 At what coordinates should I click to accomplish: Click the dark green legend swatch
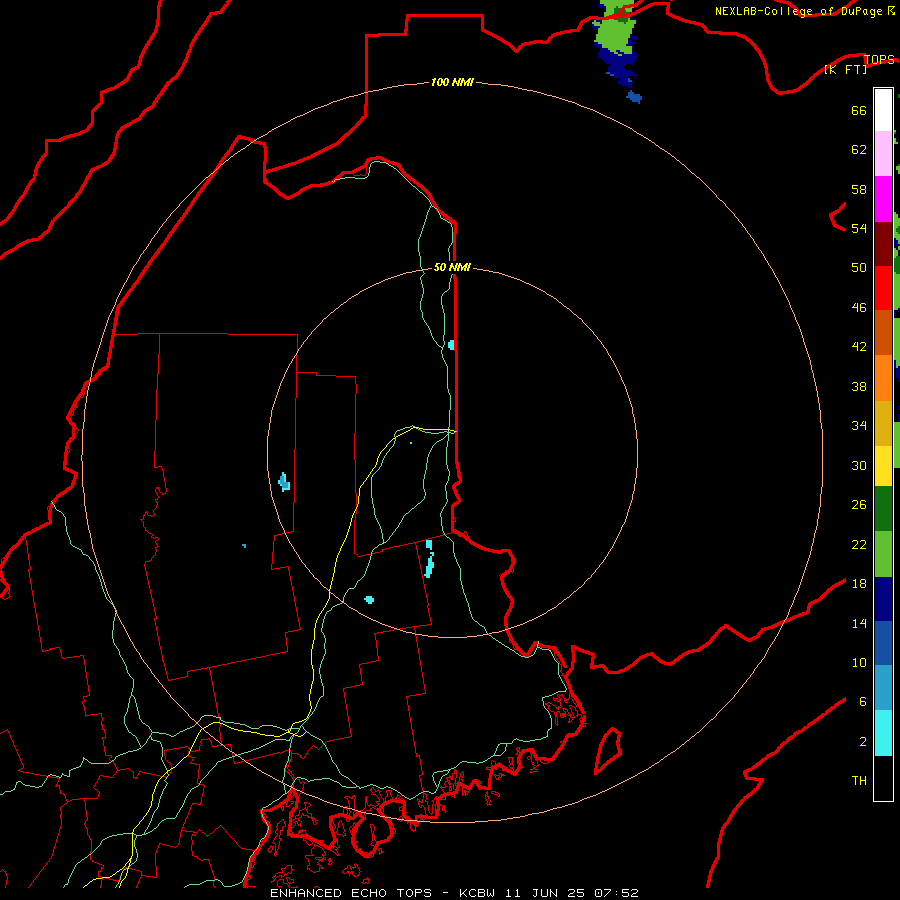[x=883, y=509]
